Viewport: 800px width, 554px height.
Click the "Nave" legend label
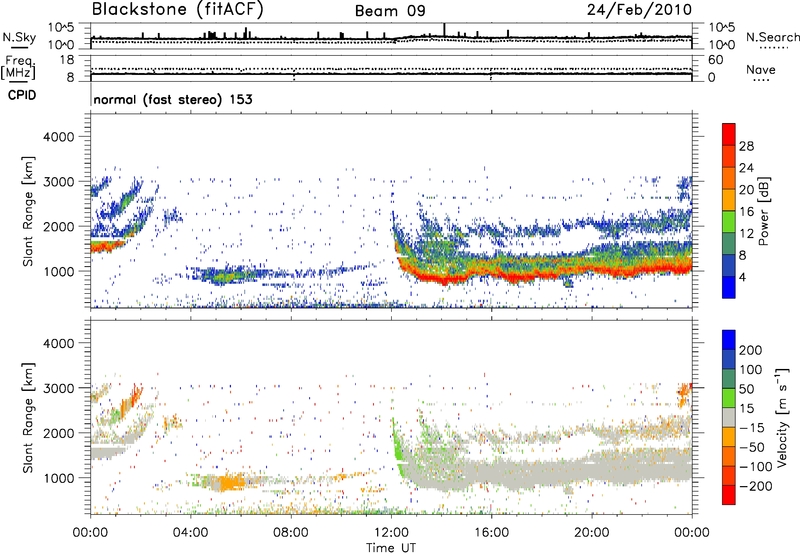tap(761, 69)
